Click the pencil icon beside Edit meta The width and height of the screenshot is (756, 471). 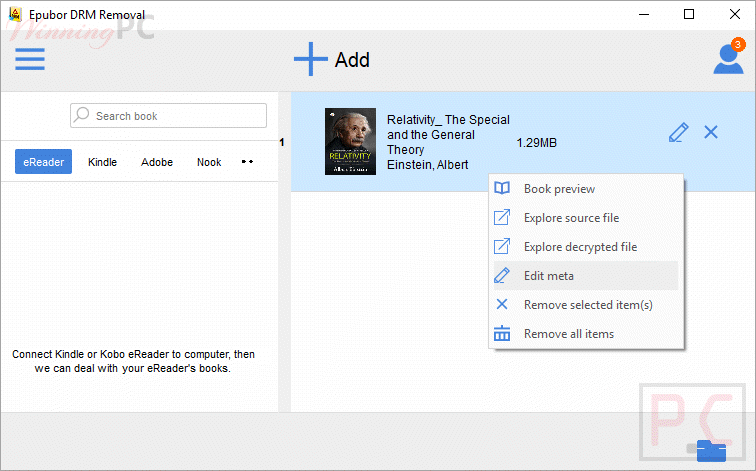502,275
